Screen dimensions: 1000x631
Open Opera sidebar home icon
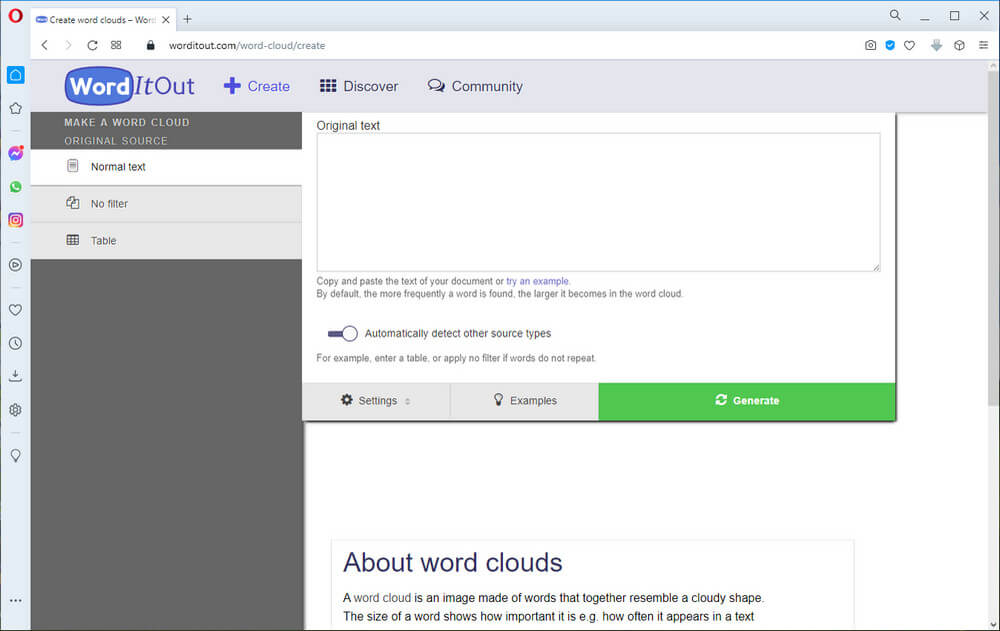(x=15, y=75)
